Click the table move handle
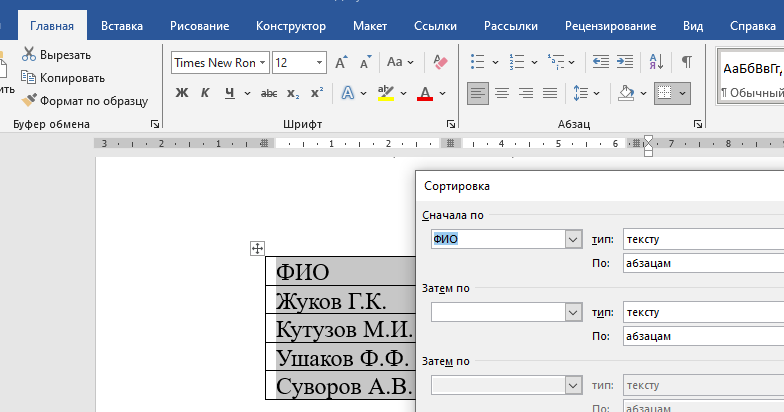Screen dimensions: 784x412 tap(256, 248)
